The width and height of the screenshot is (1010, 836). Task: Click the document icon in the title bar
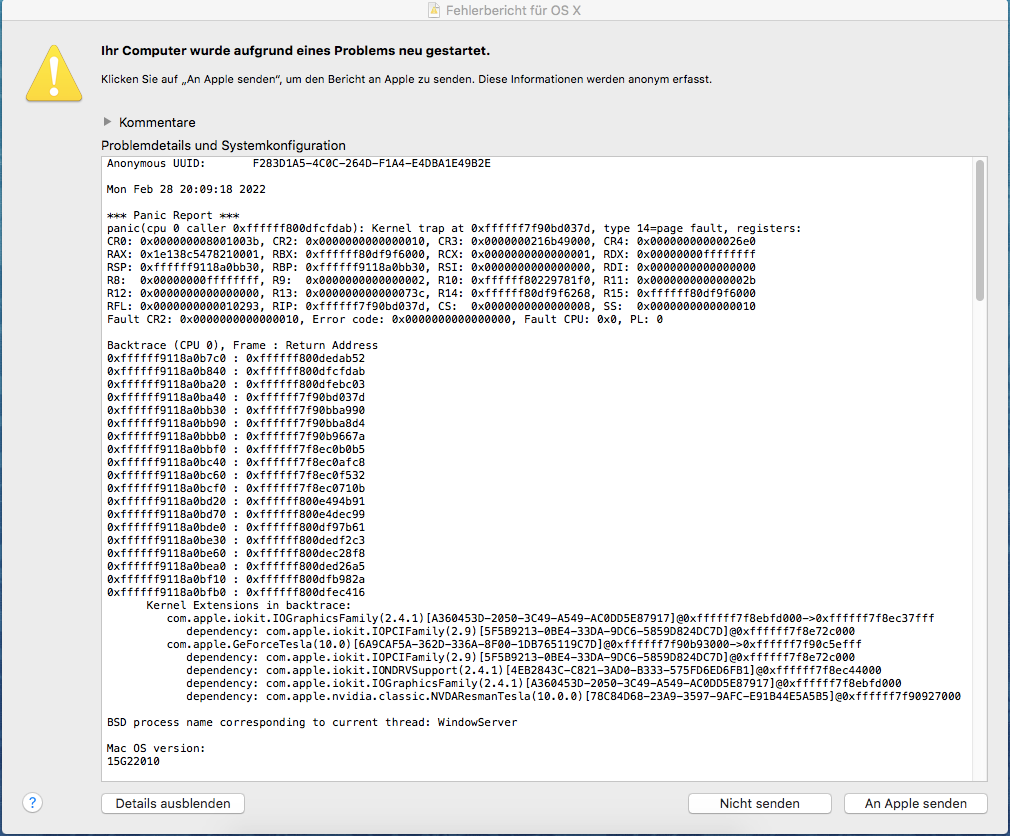point(434,10)
